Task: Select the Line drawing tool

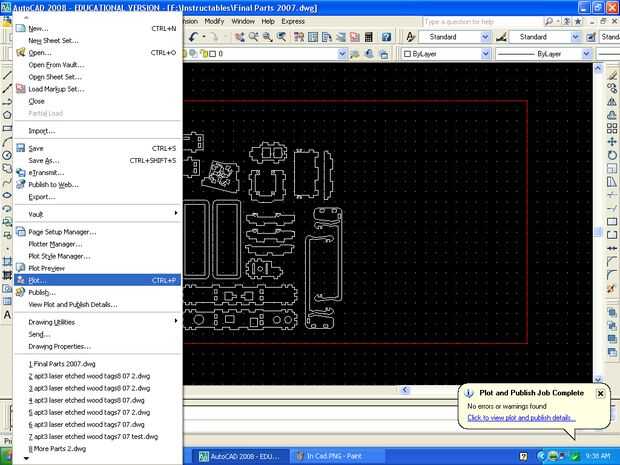Action: pyautogui.click(x=7, y=75)
